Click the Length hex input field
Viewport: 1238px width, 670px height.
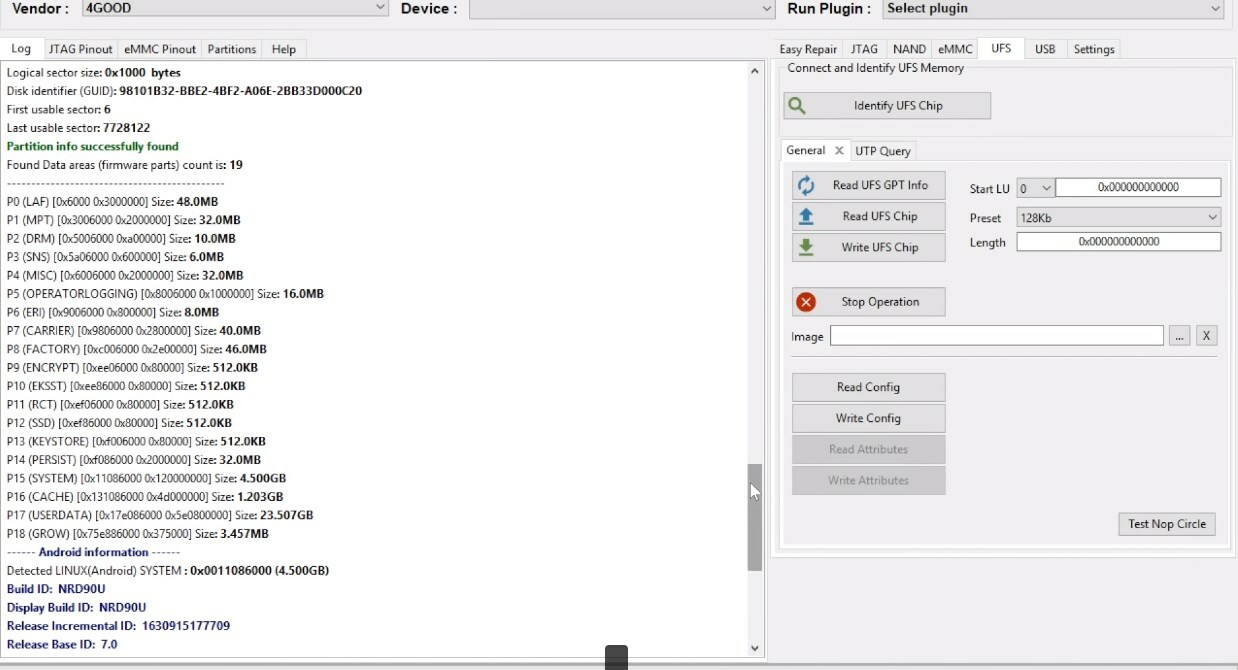point(1119,242)
